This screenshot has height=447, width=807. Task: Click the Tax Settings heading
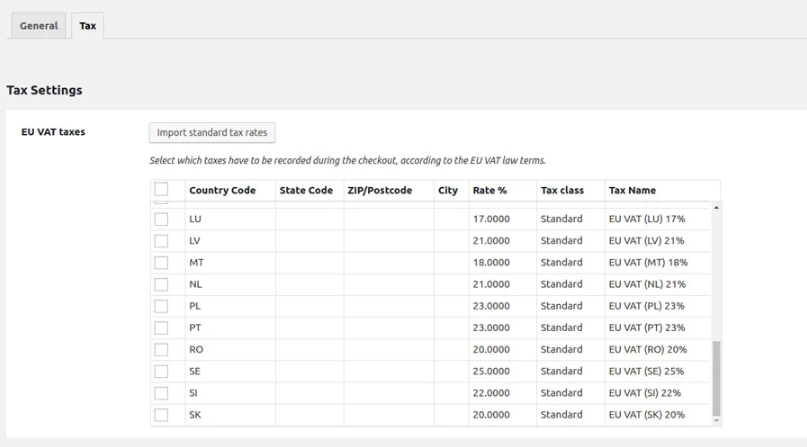click(x=44, y=90)
